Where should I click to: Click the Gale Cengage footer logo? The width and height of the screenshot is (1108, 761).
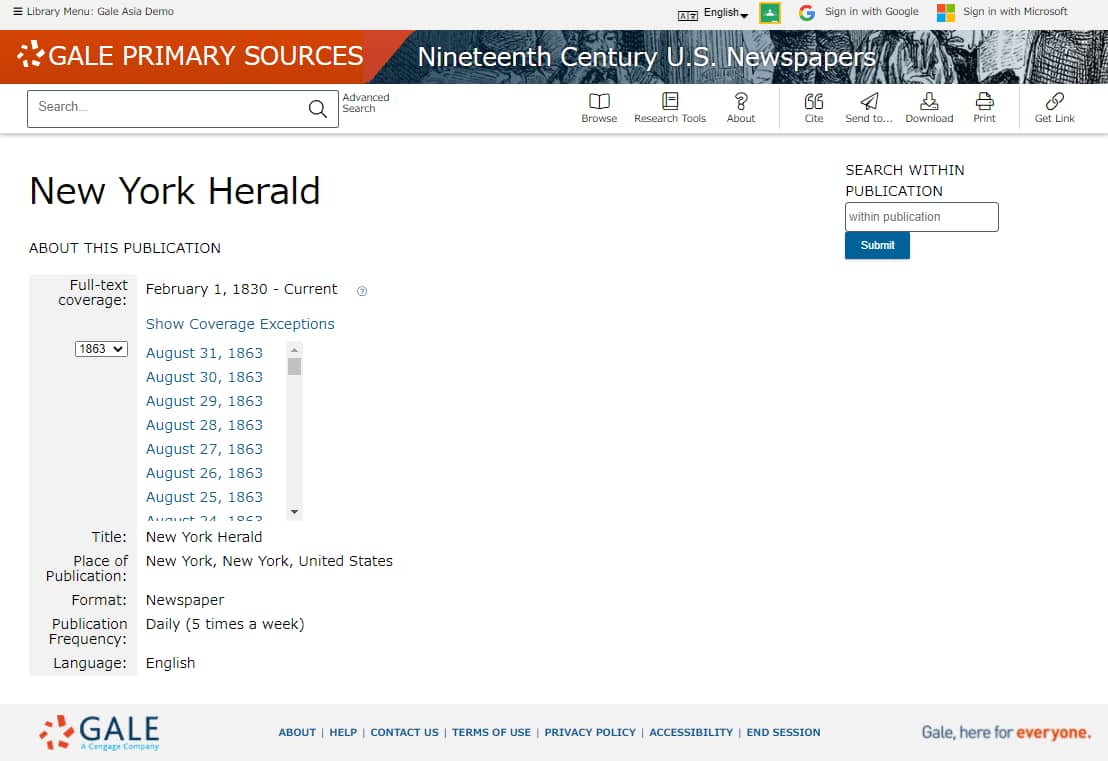click(100, 732)
